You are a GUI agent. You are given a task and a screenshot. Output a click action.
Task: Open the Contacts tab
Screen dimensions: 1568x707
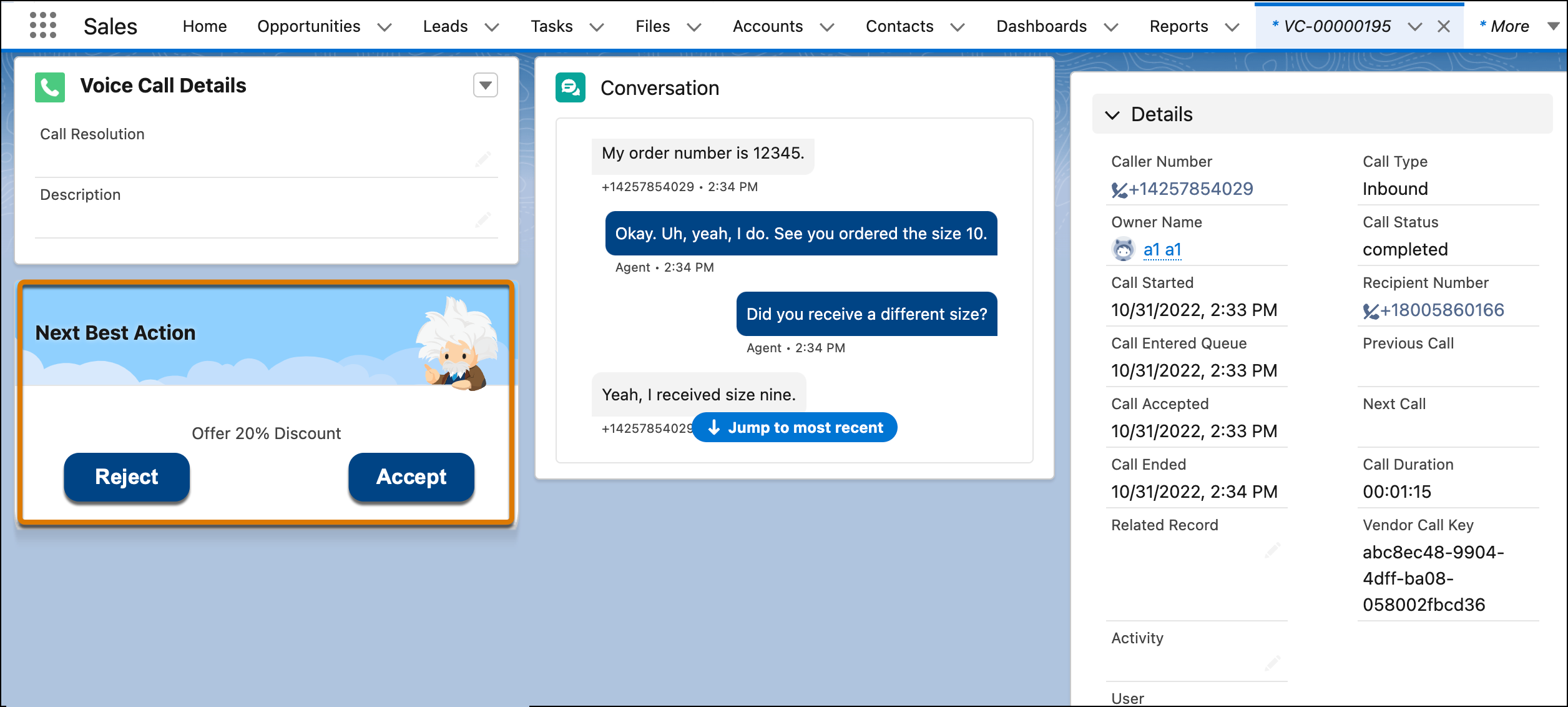[x=899, y=26]
